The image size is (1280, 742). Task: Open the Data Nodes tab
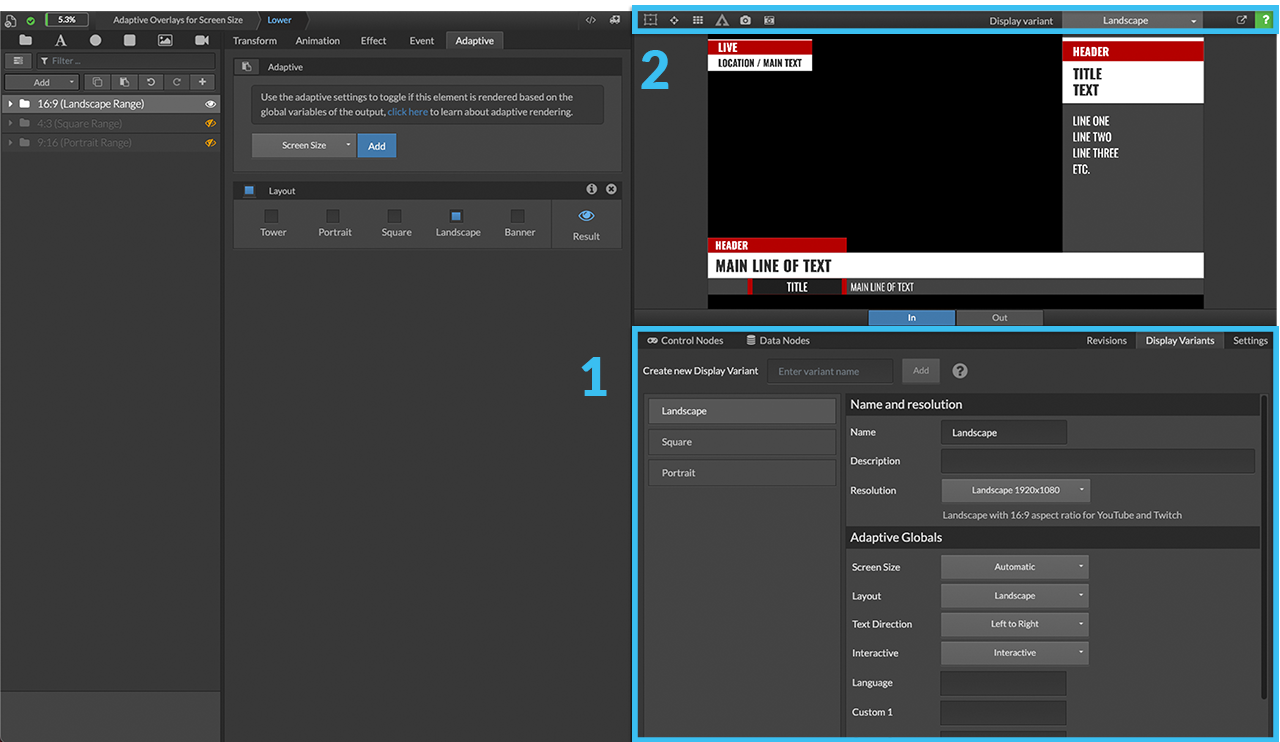tap(778, 341)
